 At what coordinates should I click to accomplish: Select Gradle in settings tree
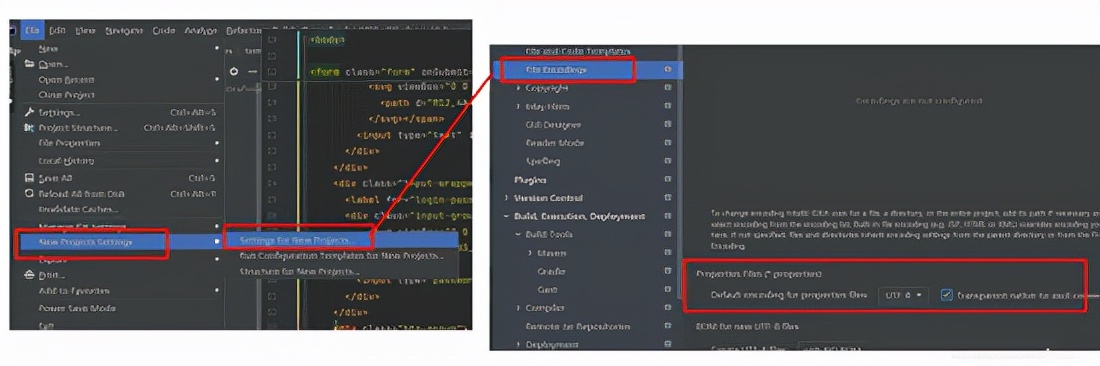point(551,271)
